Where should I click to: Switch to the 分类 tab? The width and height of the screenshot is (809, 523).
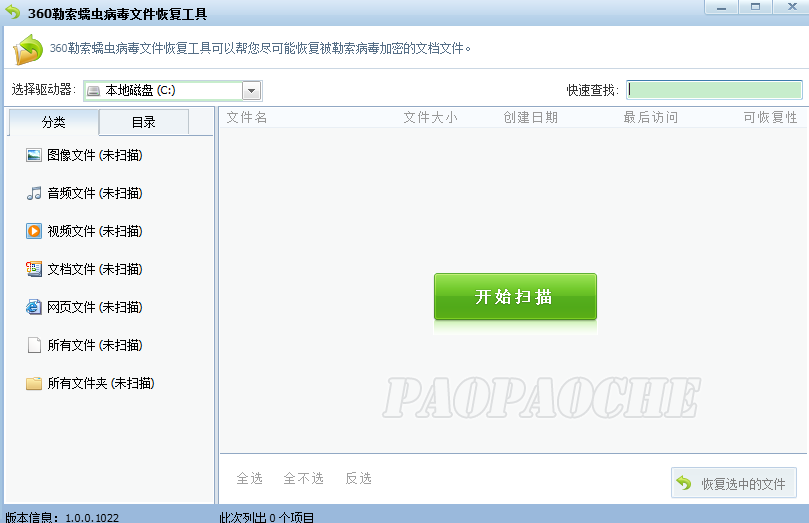(54, 122)
